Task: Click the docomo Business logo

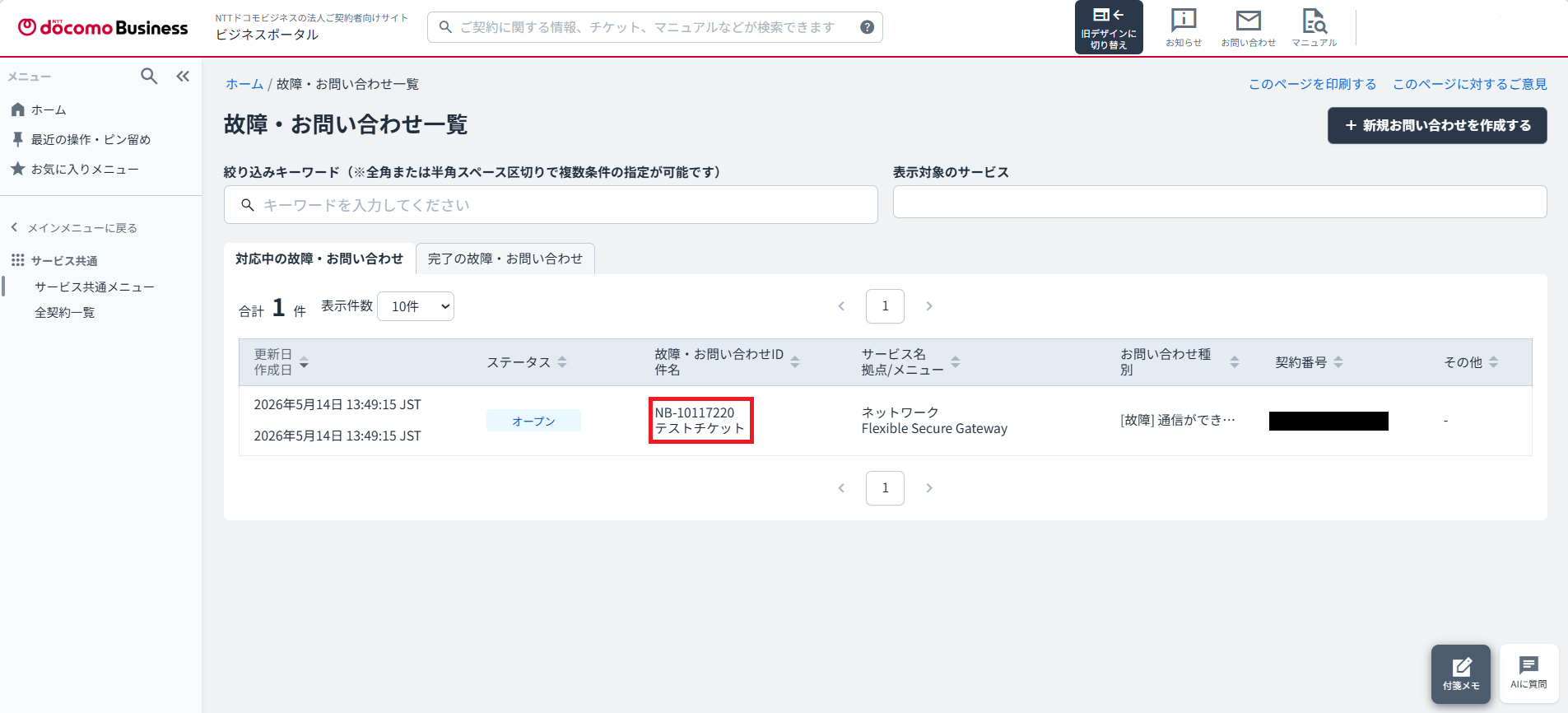Action: click(x=103, y=27)
